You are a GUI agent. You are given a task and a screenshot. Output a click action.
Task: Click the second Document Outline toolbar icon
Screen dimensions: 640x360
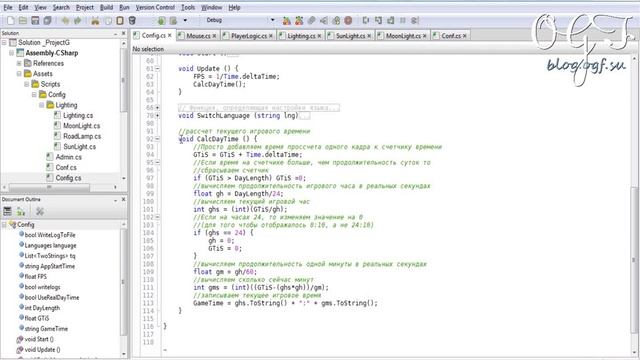[21, 211]
